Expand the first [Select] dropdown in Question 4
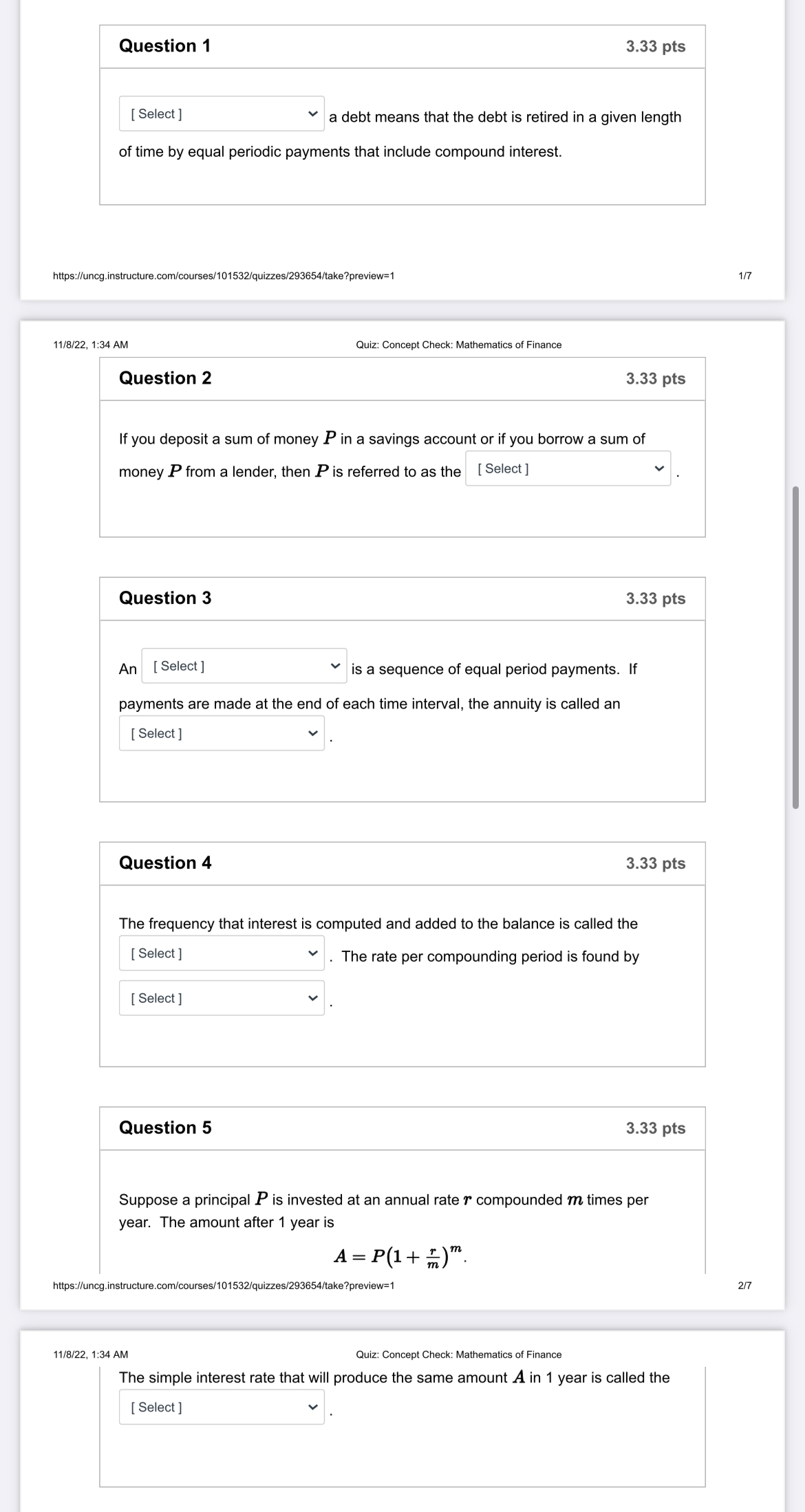Viewport: 805px width, 1512px height. [x=222, y=954]
